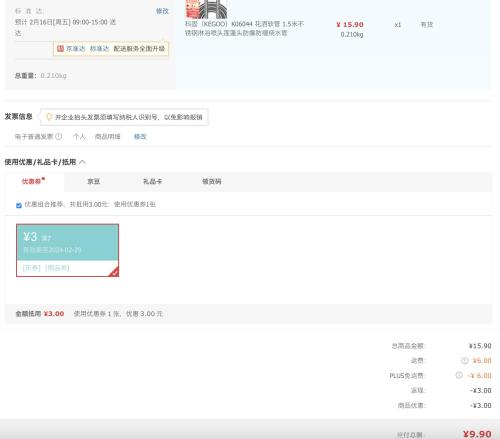The height and width of the screenshot is (439, 500).
Task: Click the info icon next to 运费
Action: tap(465, 360)
